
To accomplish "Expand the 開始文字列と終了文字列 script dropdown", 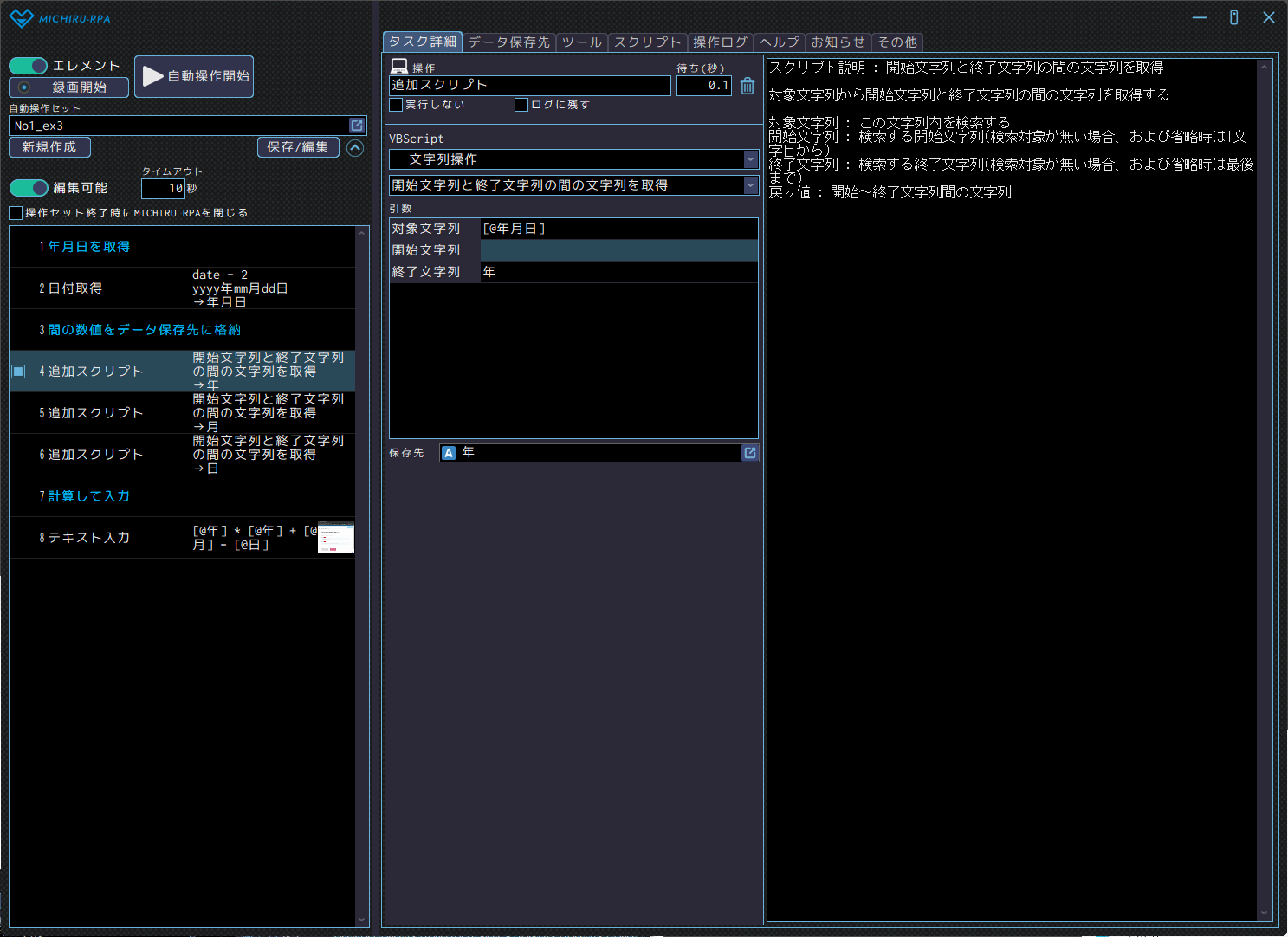I will click(750, 185).
